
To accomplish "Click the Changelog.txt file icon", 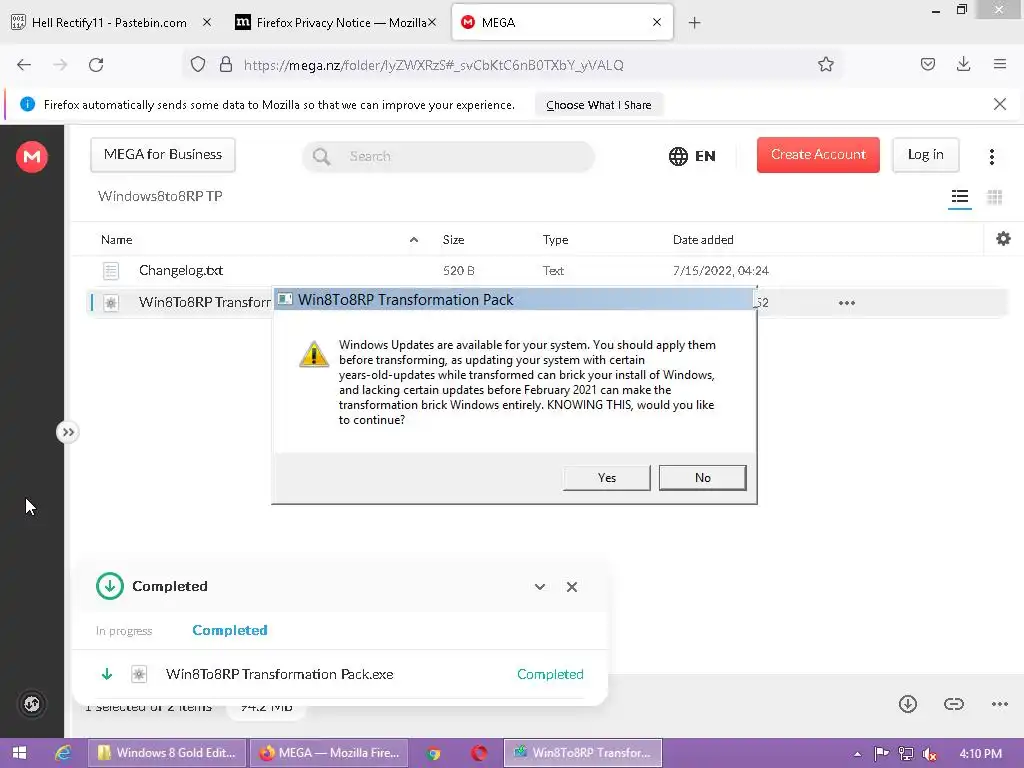I will (111, 270).
